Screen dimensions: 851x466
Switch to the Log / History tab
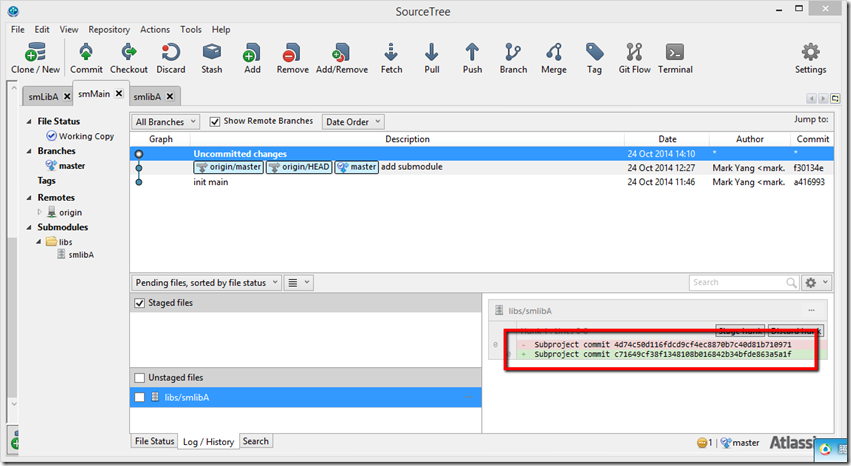pyautogui.click(x=208, y=442)
